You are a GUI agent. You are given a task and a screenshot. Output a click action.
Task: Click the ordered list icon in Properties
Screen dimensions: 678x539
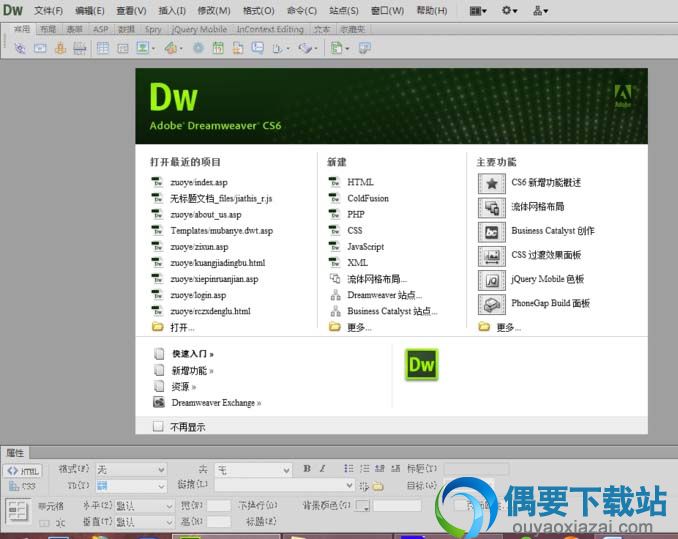point(365,469)
